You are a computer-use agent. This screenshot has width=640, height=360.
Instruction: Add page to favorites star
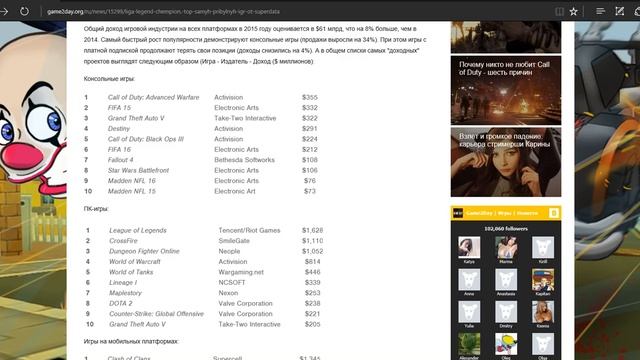coord(573,11)
